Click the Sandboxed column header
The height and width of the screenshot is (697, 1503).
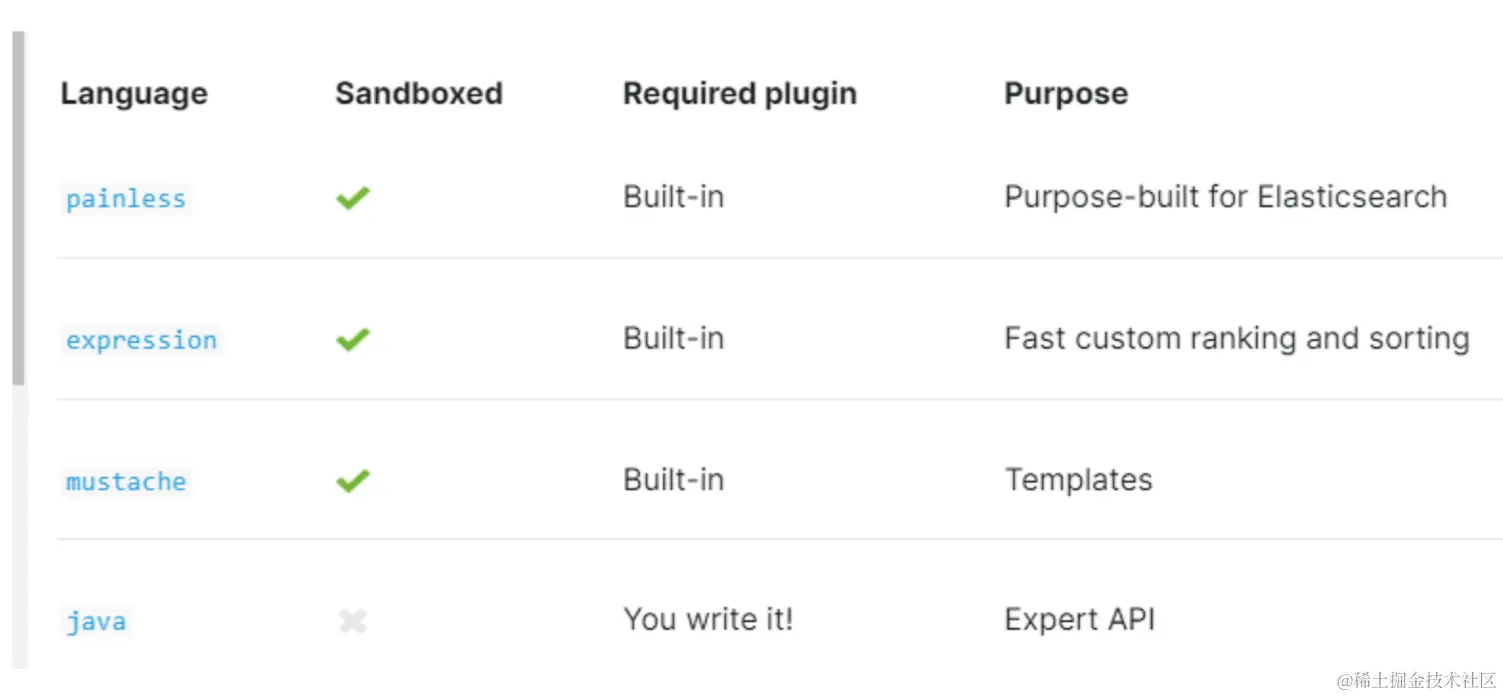tap(419, 94)
